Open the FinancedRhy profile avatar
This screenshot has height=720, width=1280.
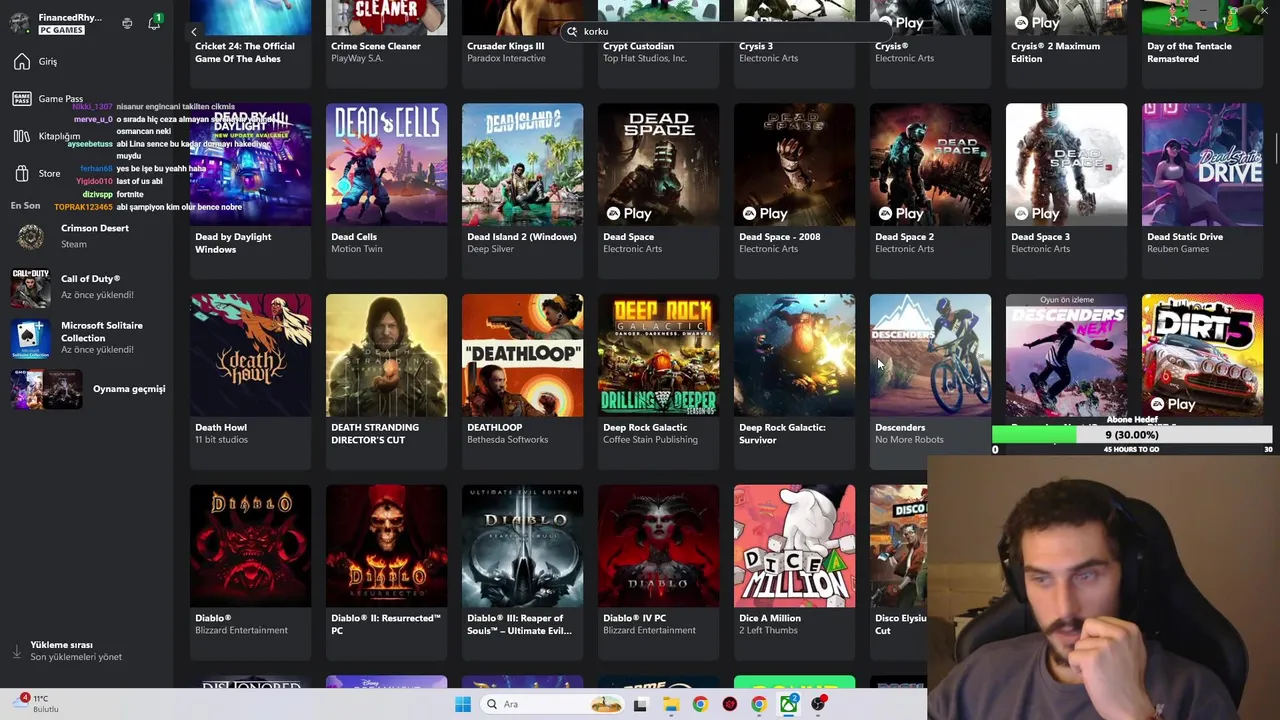click(x=19, y=23)
